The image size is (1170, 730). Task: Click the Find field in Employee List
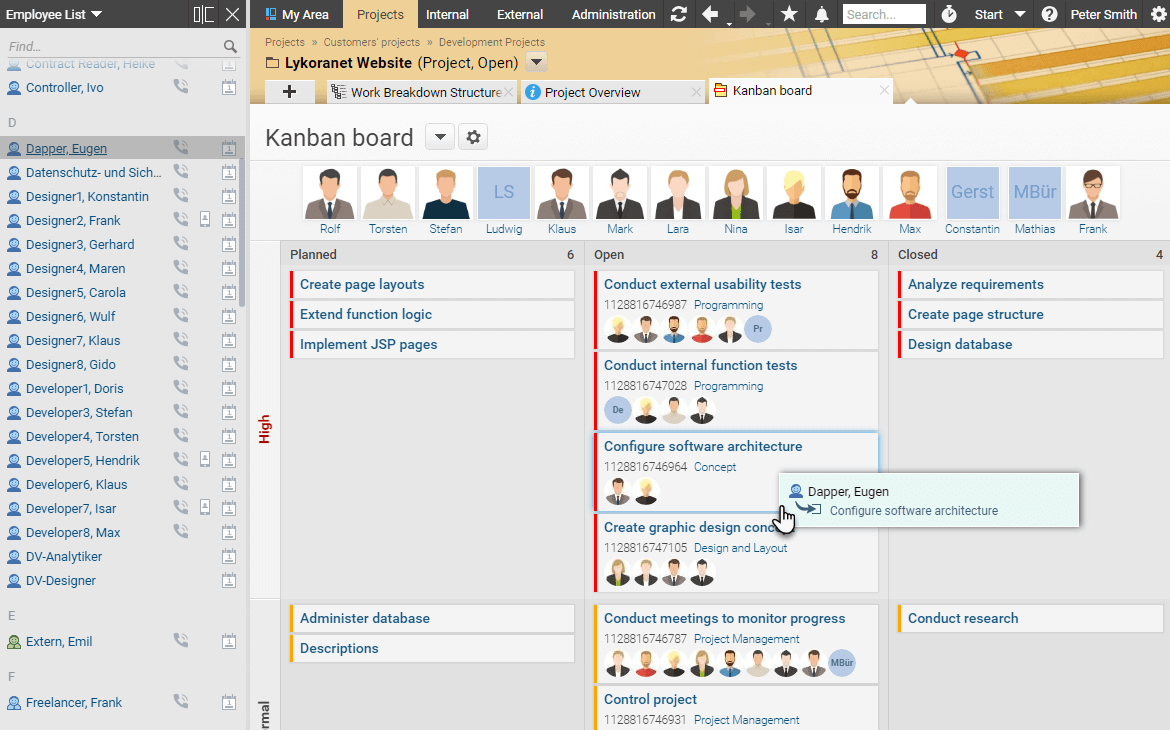click(x=112, y=46)
